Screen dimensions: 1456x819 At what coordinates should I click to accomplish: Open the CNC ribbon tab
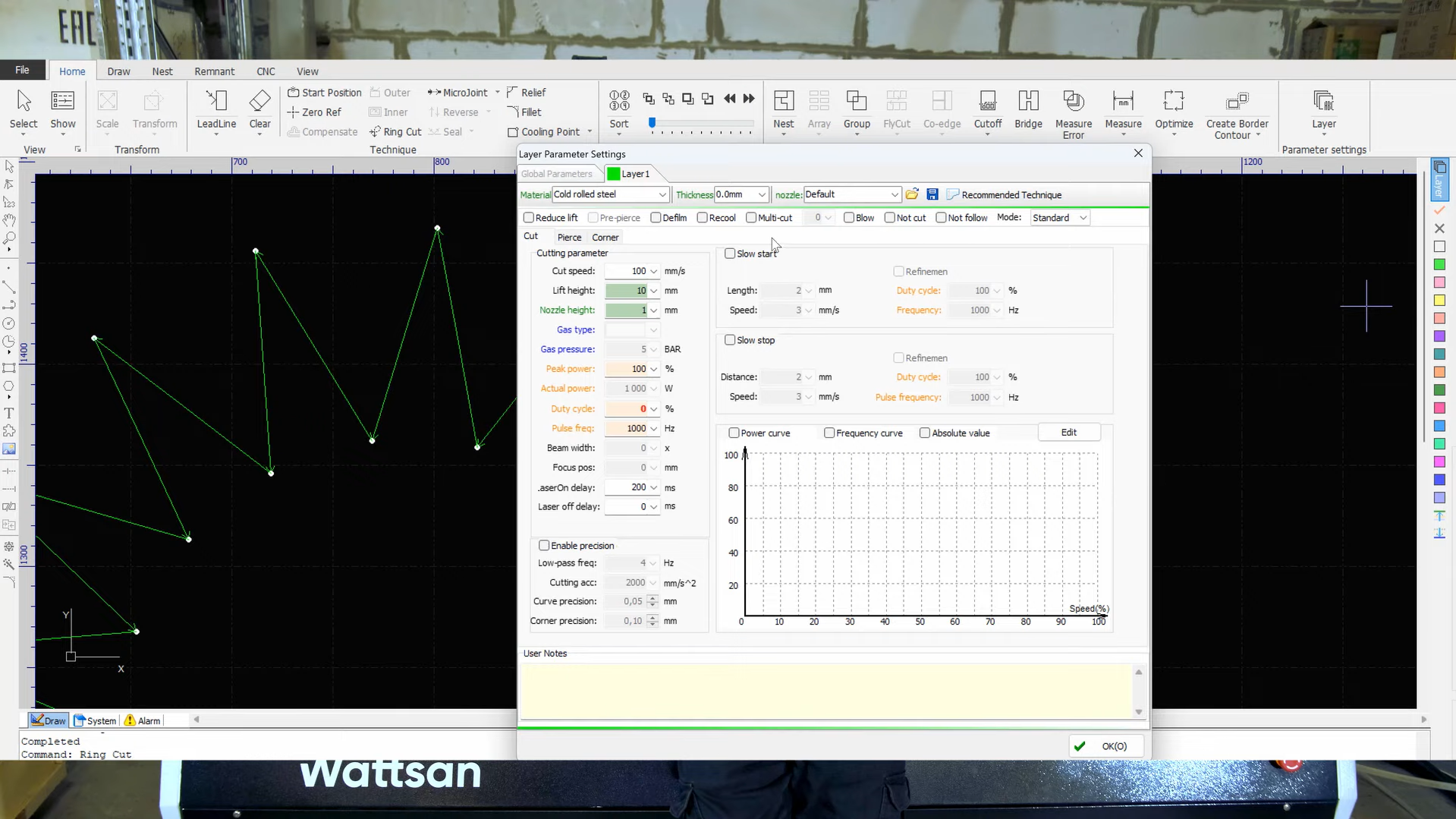tap(266, 71)
